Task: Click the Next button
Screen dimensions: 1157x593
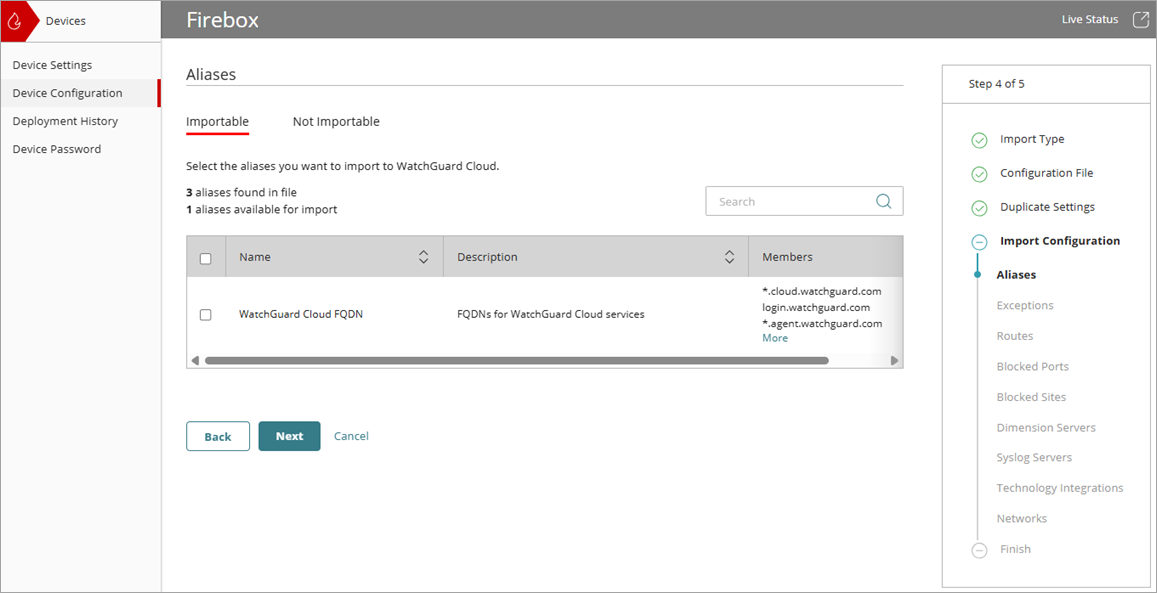Action: [289, 436]
